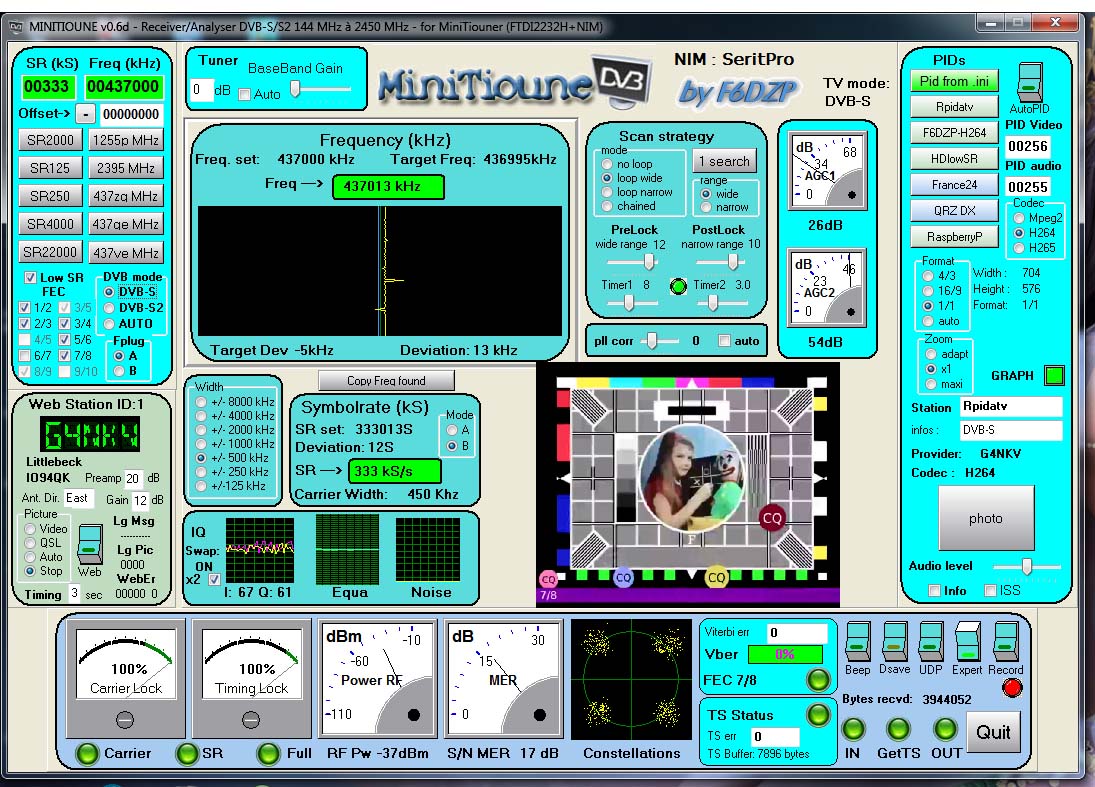The image size is (1095, 787).
Task: Click the green FEC 7/8 LED
Action: click(x=818, y=679)
